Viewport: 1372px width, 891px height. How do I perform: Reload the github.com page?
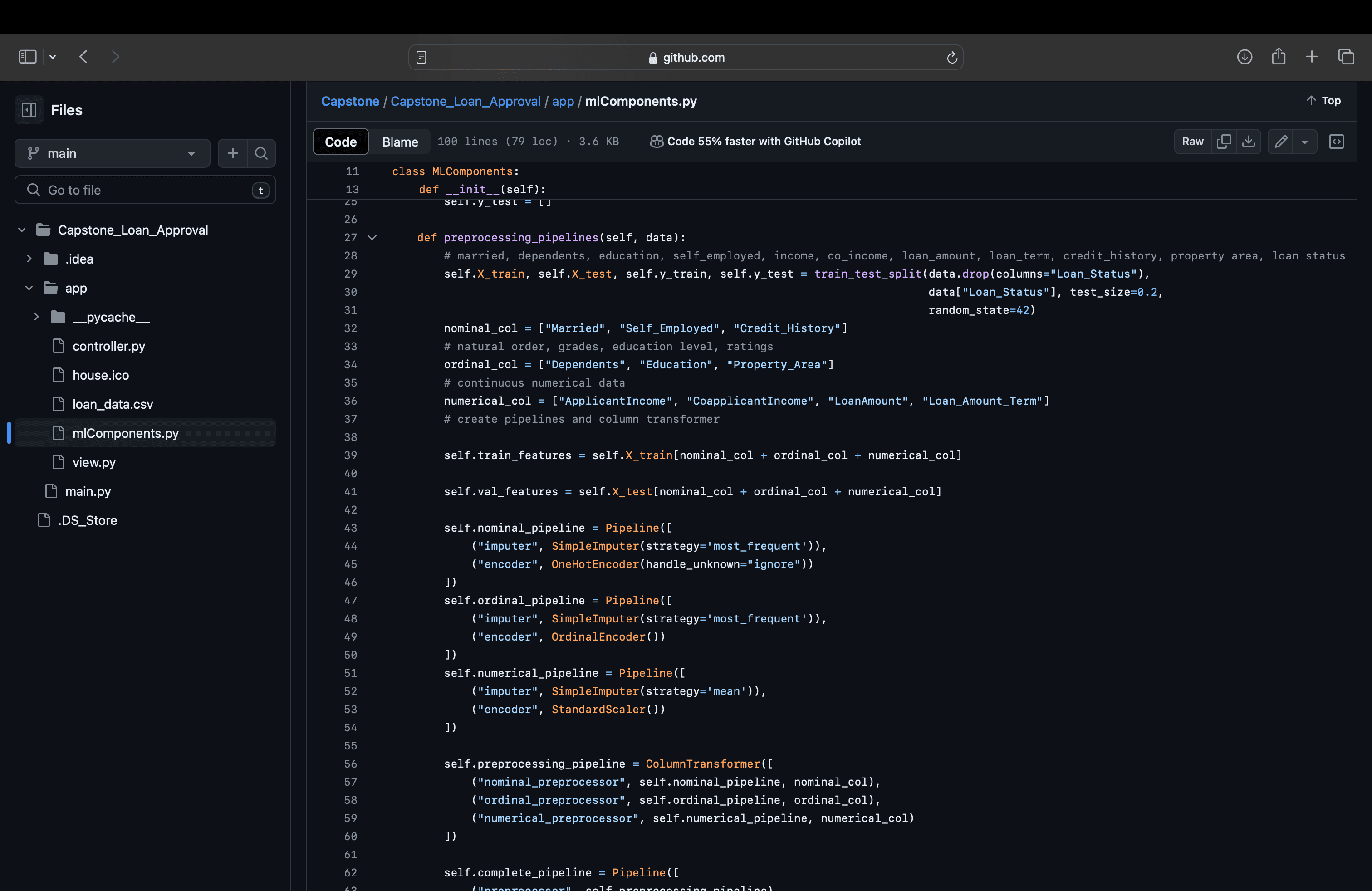[952, 57]
